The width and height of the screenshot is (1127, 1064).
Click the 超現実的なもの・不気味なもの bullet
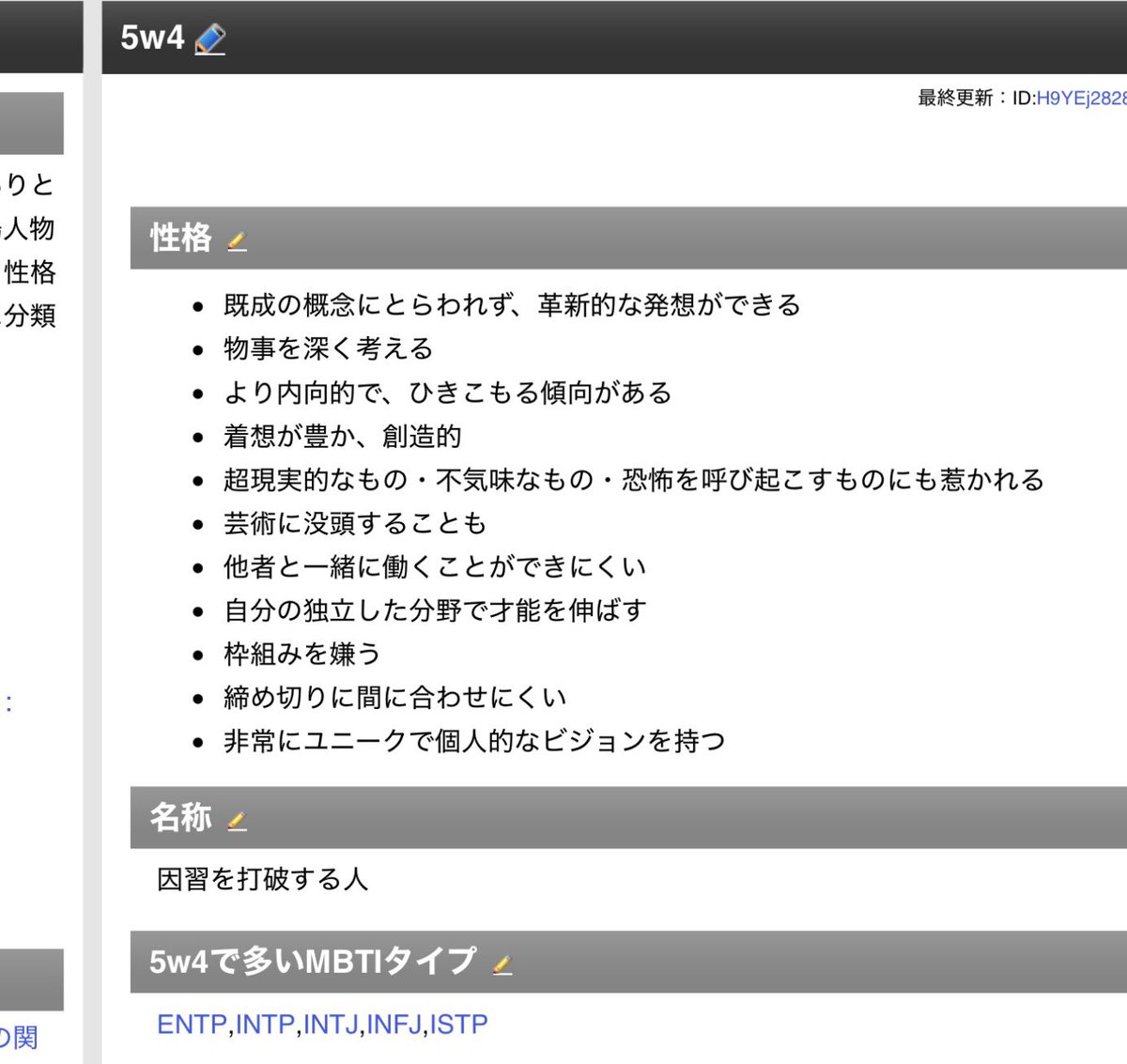(x=634, y=480)
